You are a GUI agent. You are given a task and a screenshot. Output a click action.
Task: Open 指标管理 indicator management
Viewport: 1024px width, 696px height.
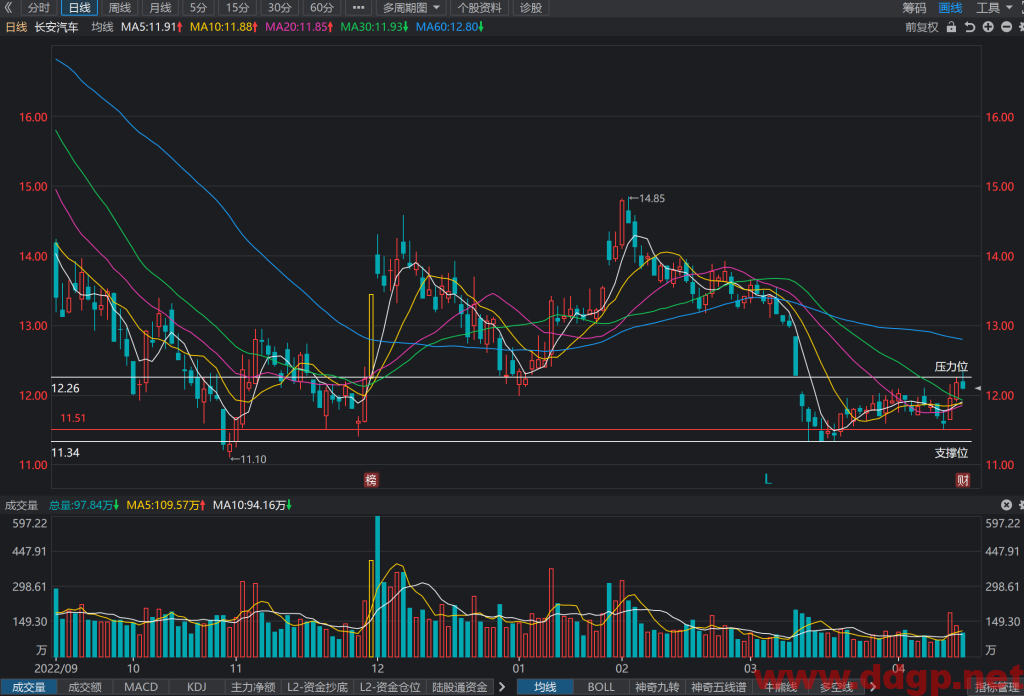[997, 688]
